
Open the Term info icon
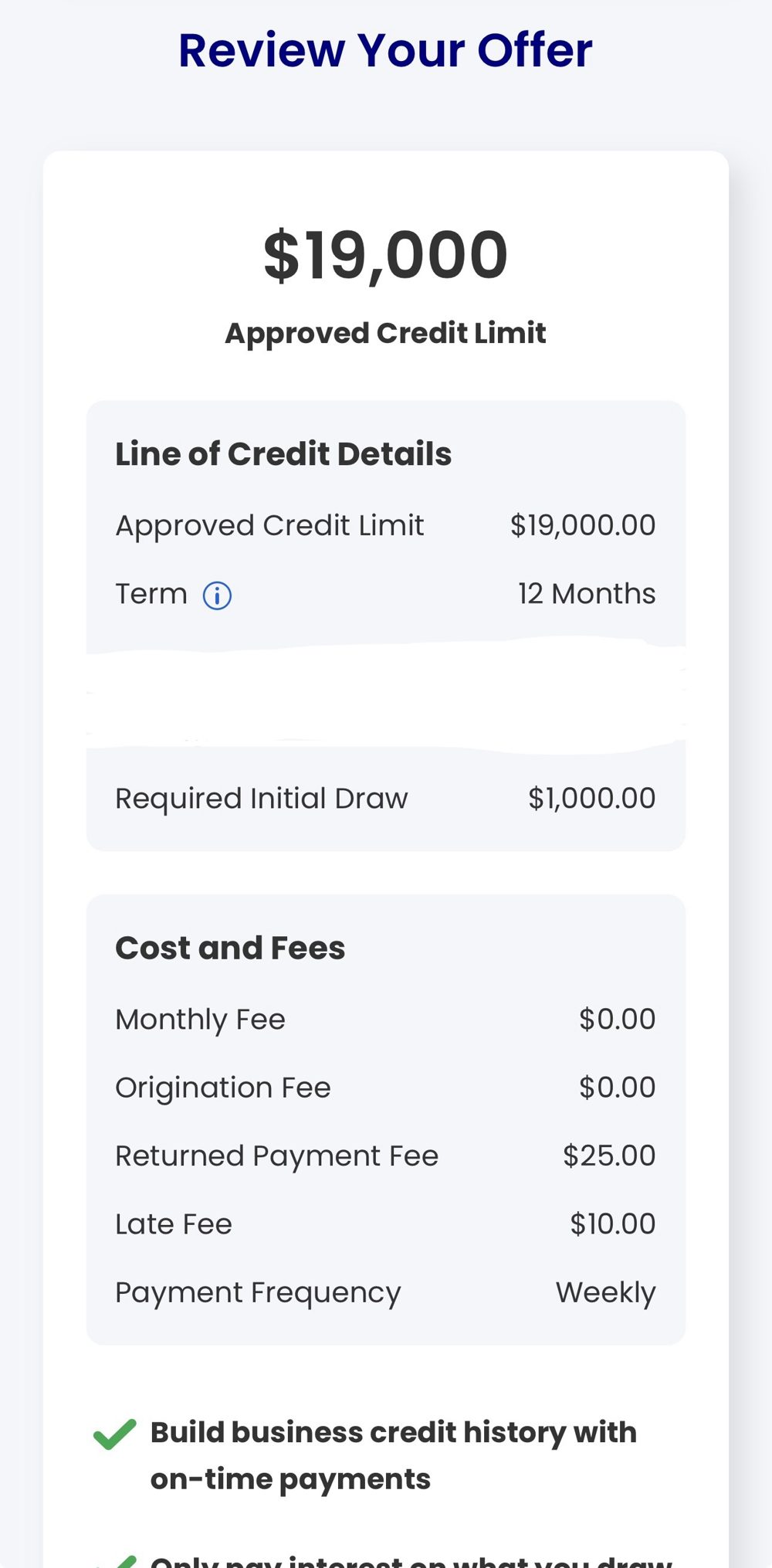click(x=217, y=596)
